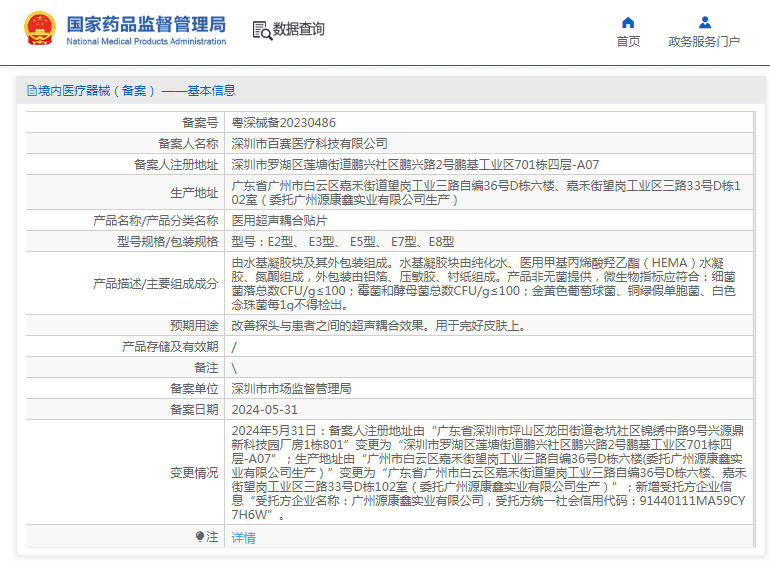
Task: Click the 生产地址 row label
Action: [194, 193]
